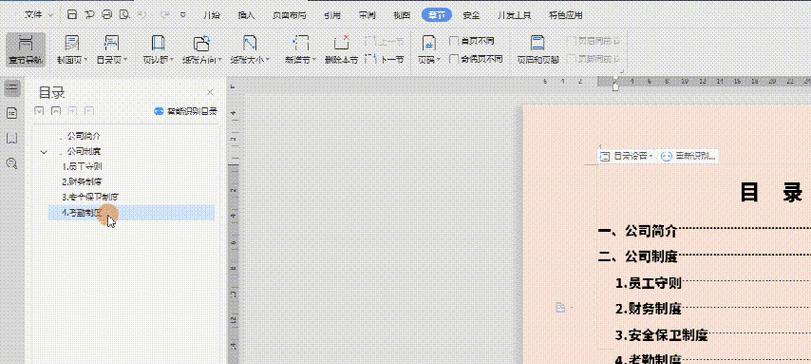The width and height of the screenshot is (811, 364).
Task: Tick the 首页不同 checkbox
Action: [454, 41]
